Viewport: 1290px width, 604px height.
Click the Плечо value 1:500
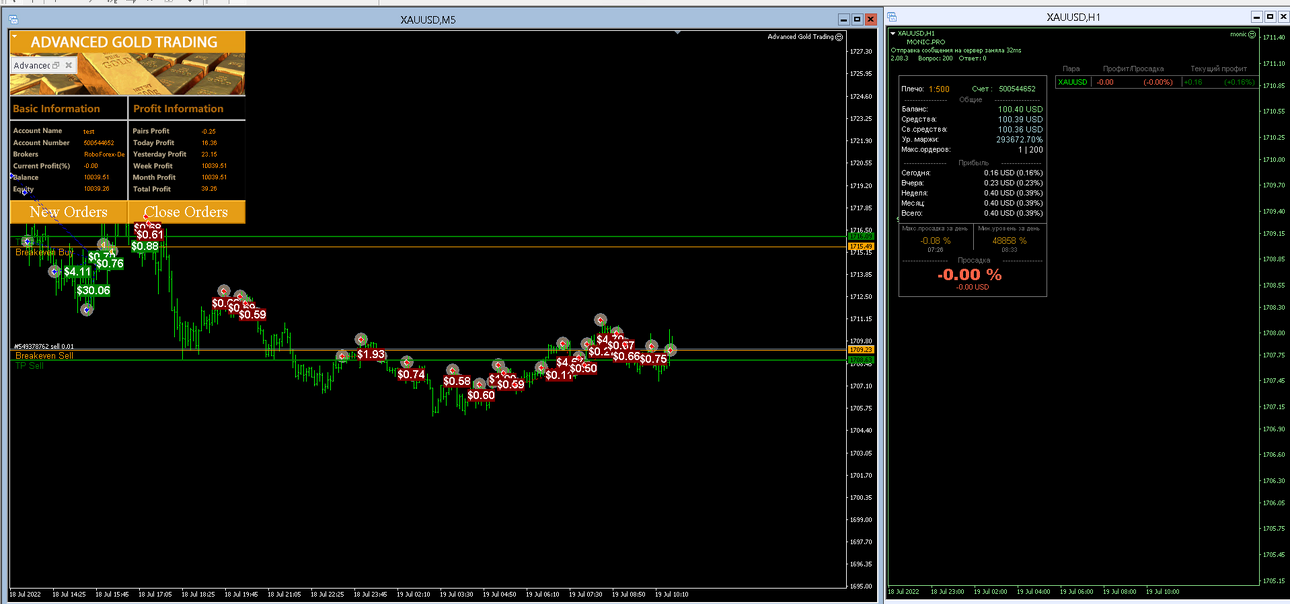[x=939, y=89]
